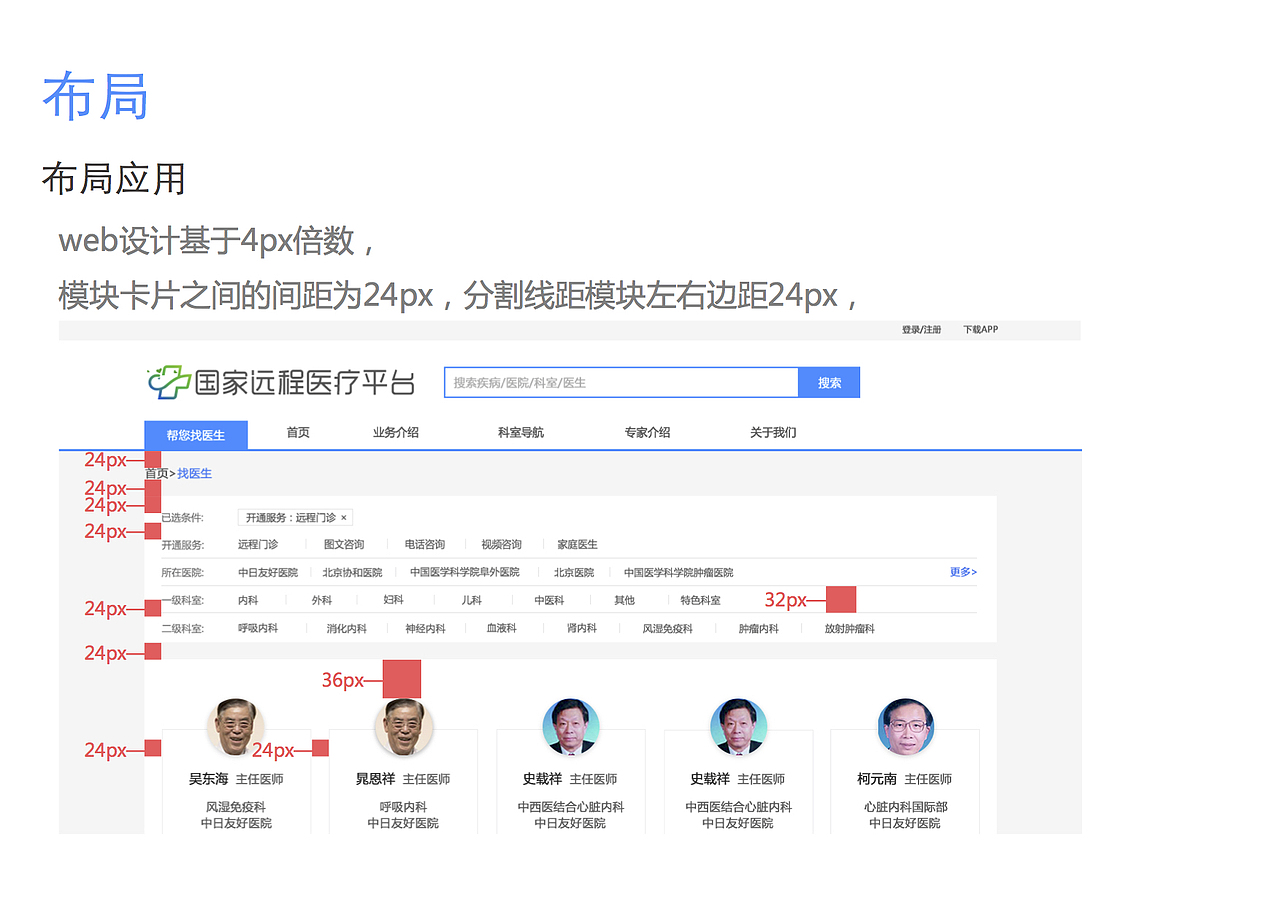
Task: Enable the 家庭医生 service filter
Action: click(577, 543)
